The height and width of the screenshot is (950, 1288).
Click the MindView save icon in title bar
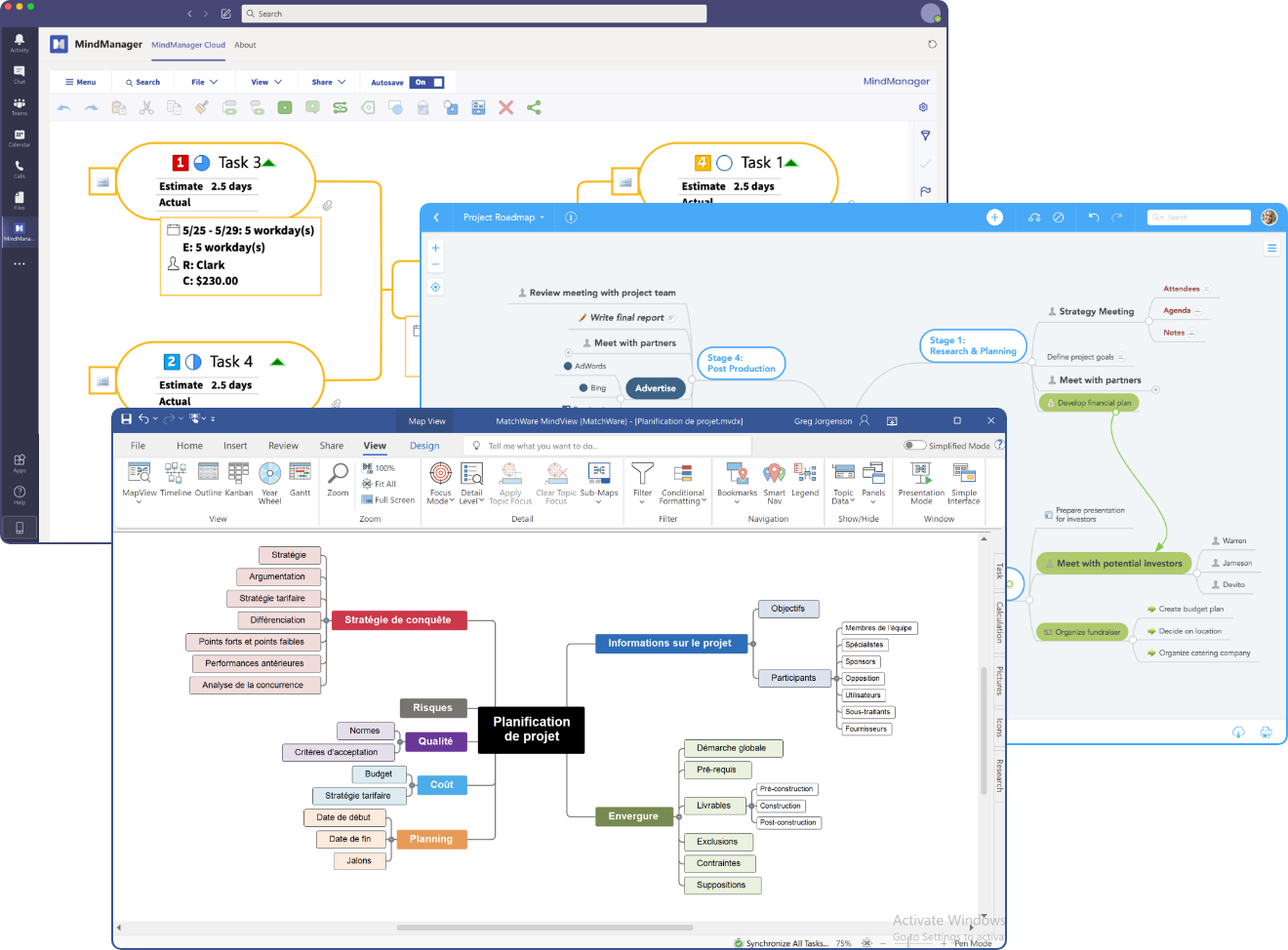click(x=126, y=419)
